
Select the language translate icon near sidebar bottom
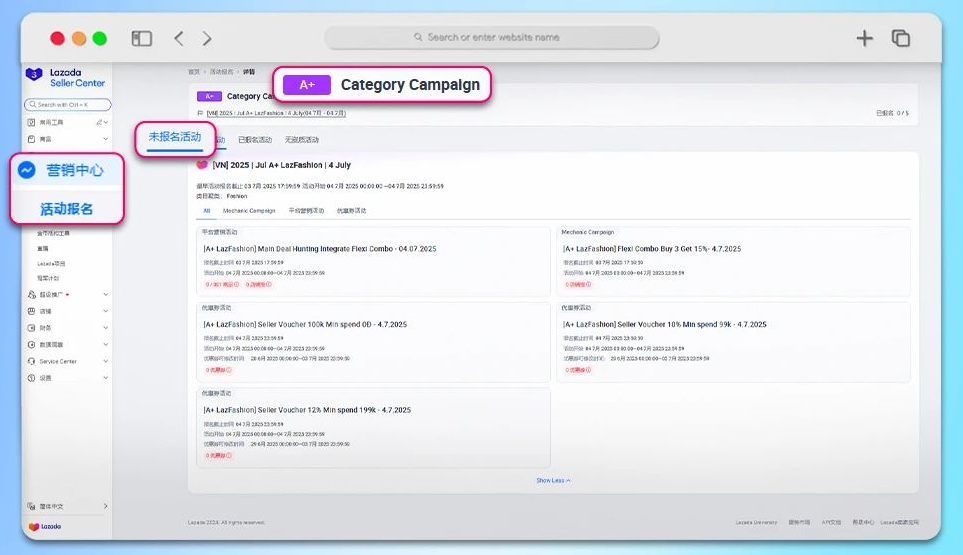pos(31,506)
